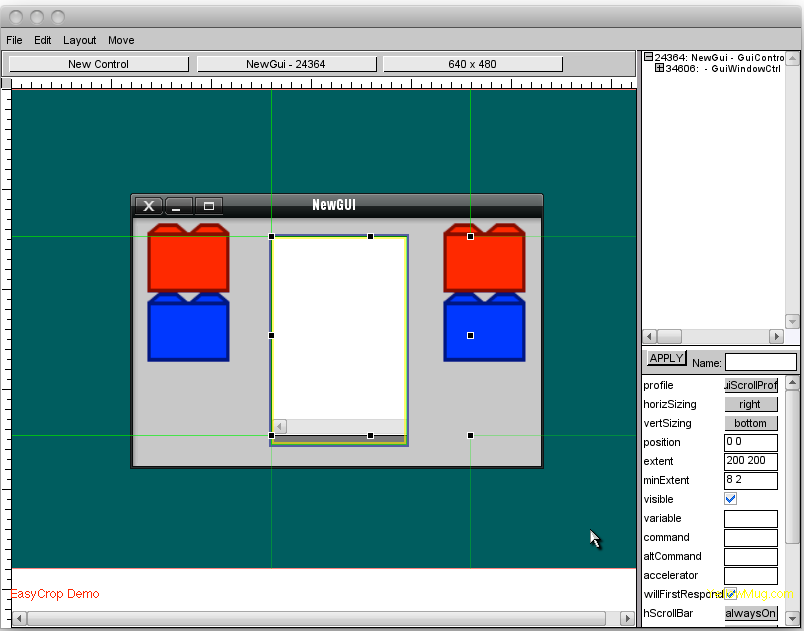
Task: Click the New Control button
Action: pyautogui.click(x=98, y=64)
